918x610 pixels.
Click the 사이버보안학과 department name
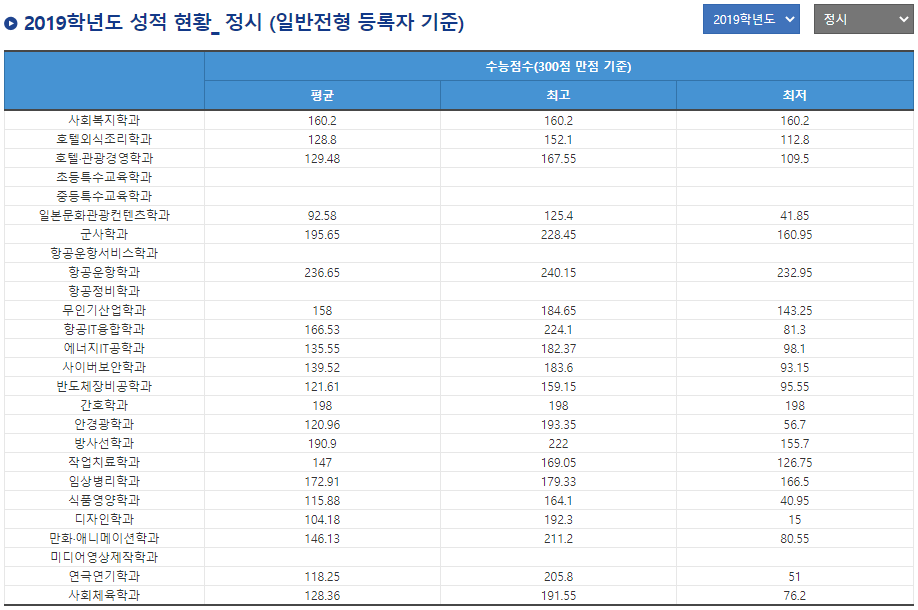coord(104,367)
